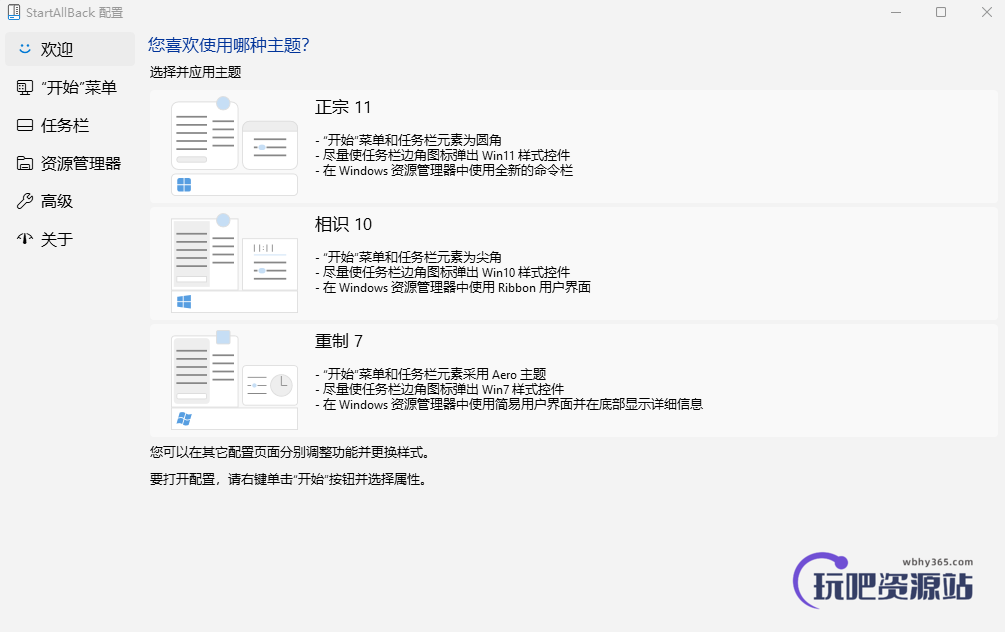Click the note 要打开配置，请右键单击"开始"按钮并选择属性
Viewport: 1005px width, 632px height.
click(x=288, y=479)
